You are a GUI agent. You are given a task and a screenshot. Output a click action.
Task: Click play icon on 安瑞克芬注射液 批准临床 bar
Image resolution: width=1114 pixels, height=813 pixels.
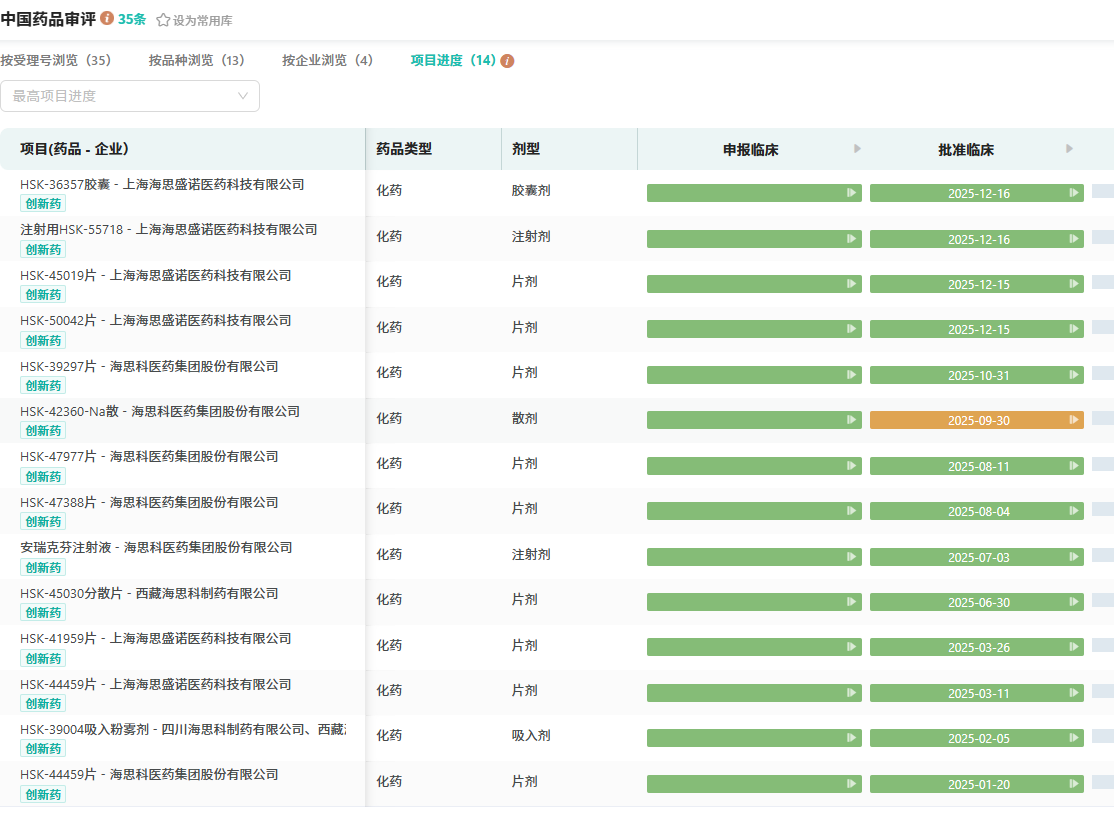1074,557
